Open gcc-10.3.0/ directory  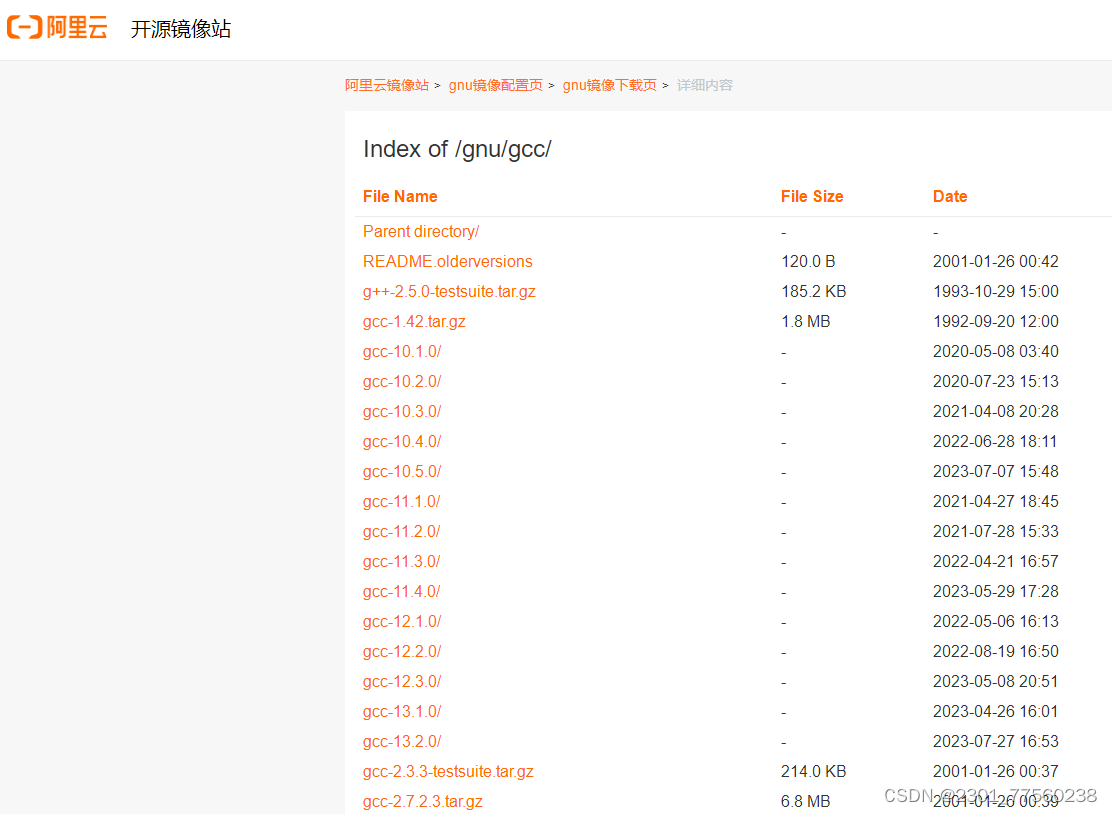(402, 411)
